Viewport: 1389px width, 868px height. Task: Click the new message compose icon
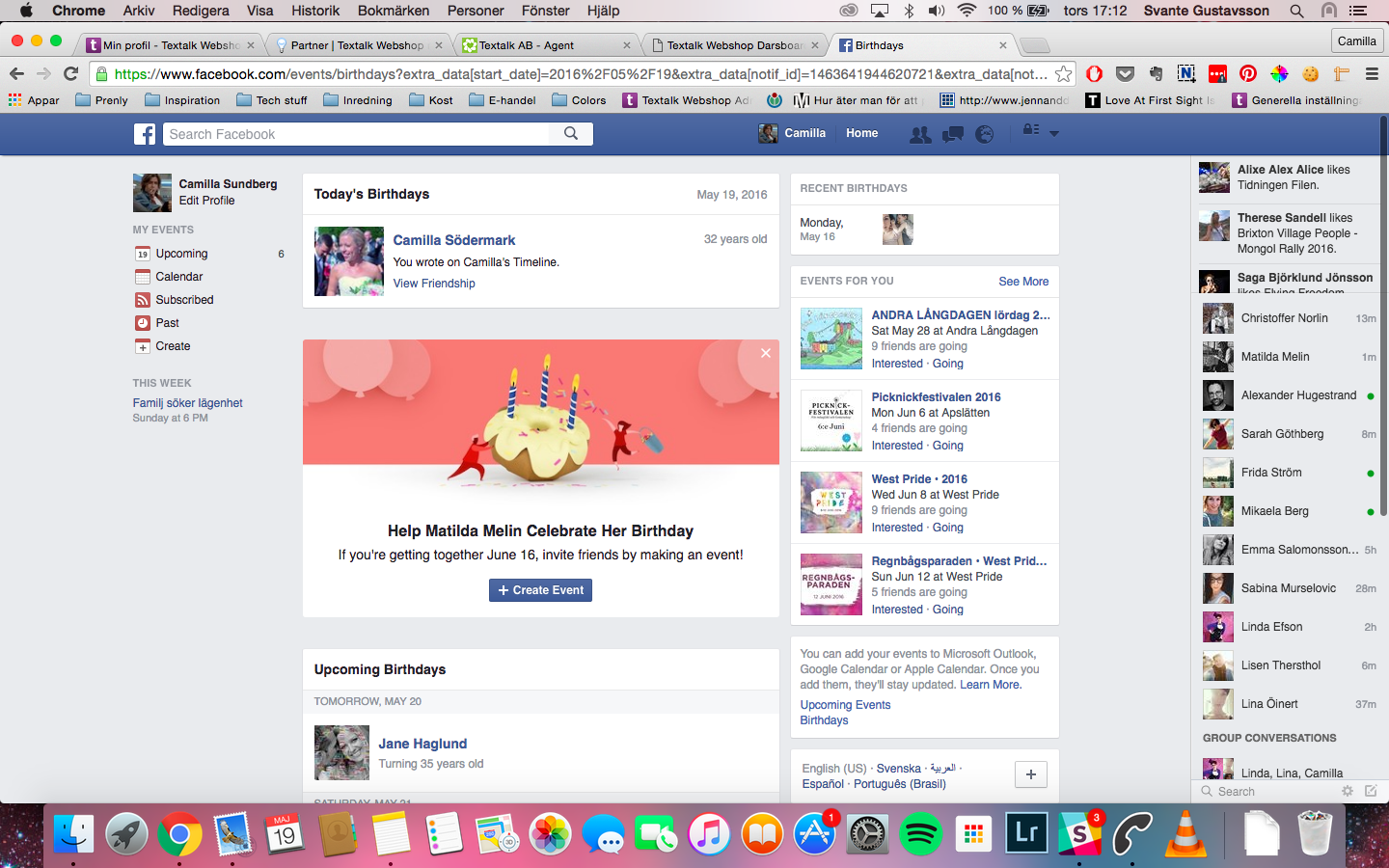coord(1371,791)
